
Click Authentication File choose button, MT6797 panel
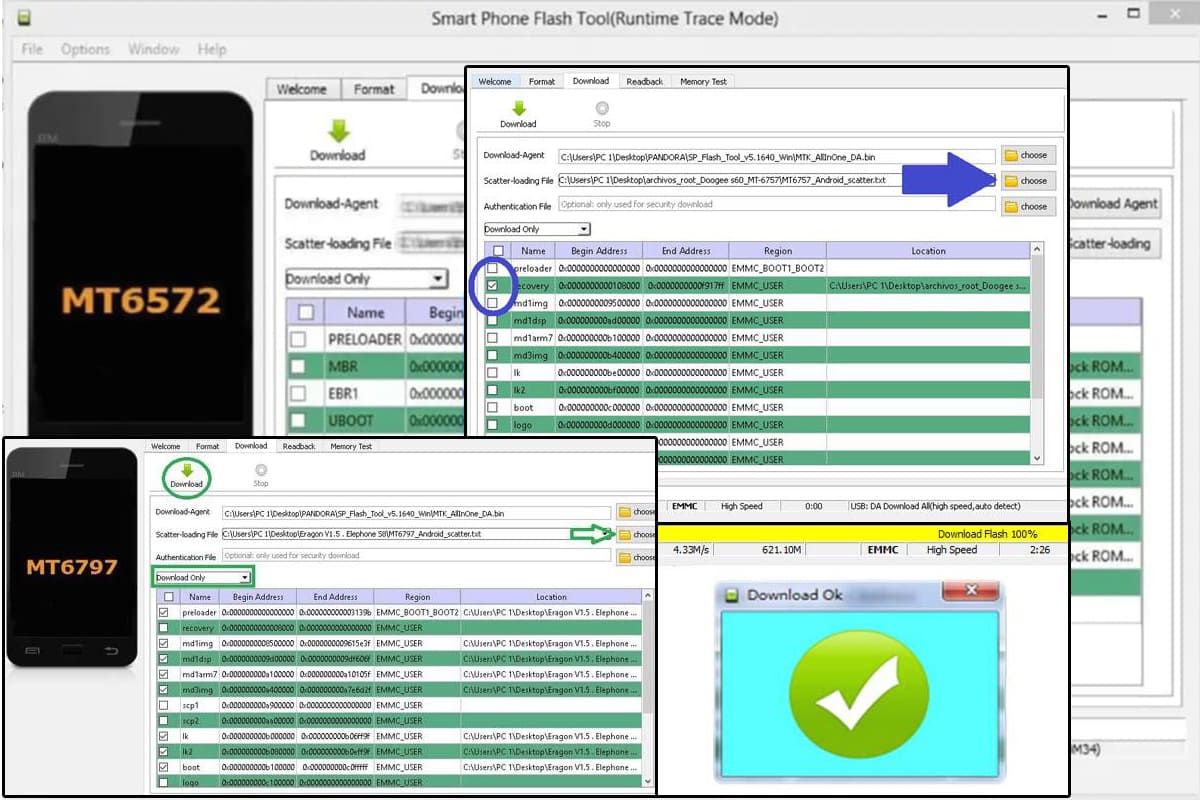pos(637,557)
